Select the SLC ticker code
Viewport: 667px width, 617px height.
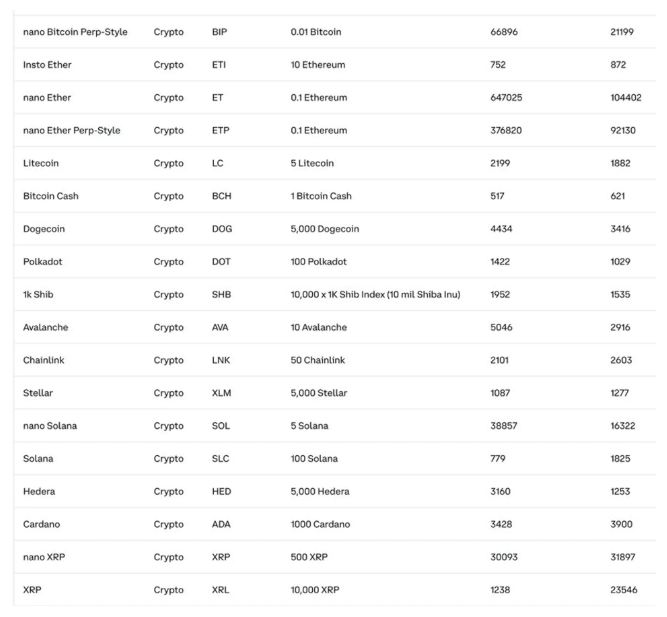[220, 459]
